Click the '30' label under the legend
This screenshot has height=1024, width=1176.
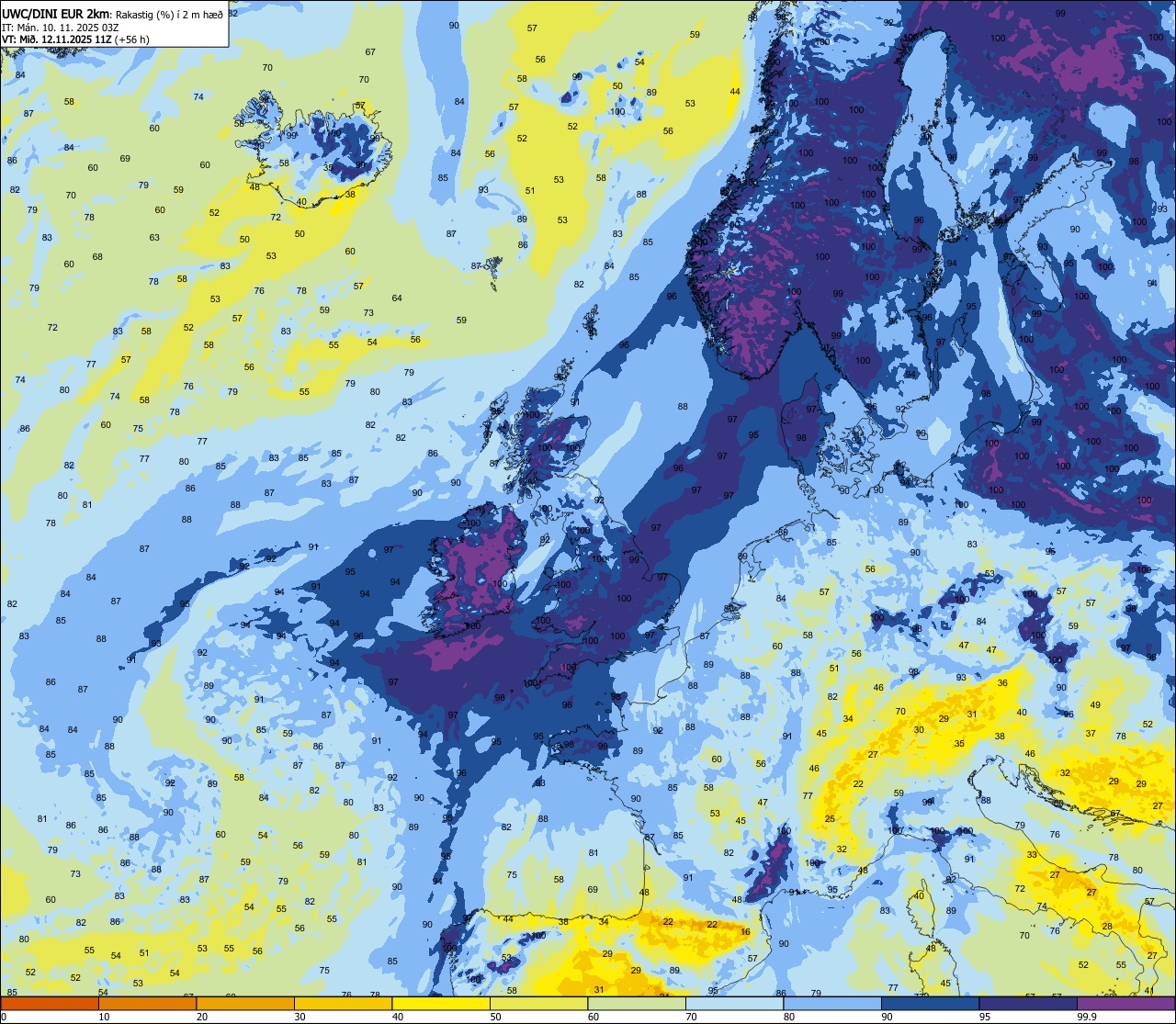(x=300, y=1017)
